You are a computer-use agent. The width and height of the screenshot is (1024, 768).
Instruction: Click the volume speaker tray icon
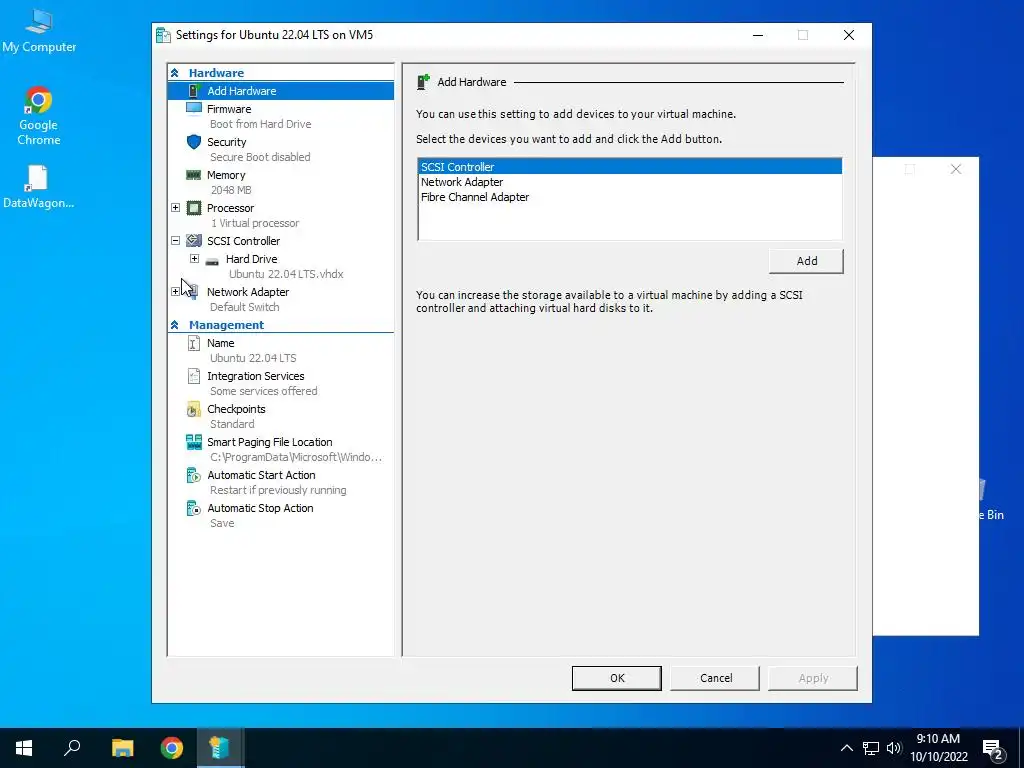[x=894, y=748]
